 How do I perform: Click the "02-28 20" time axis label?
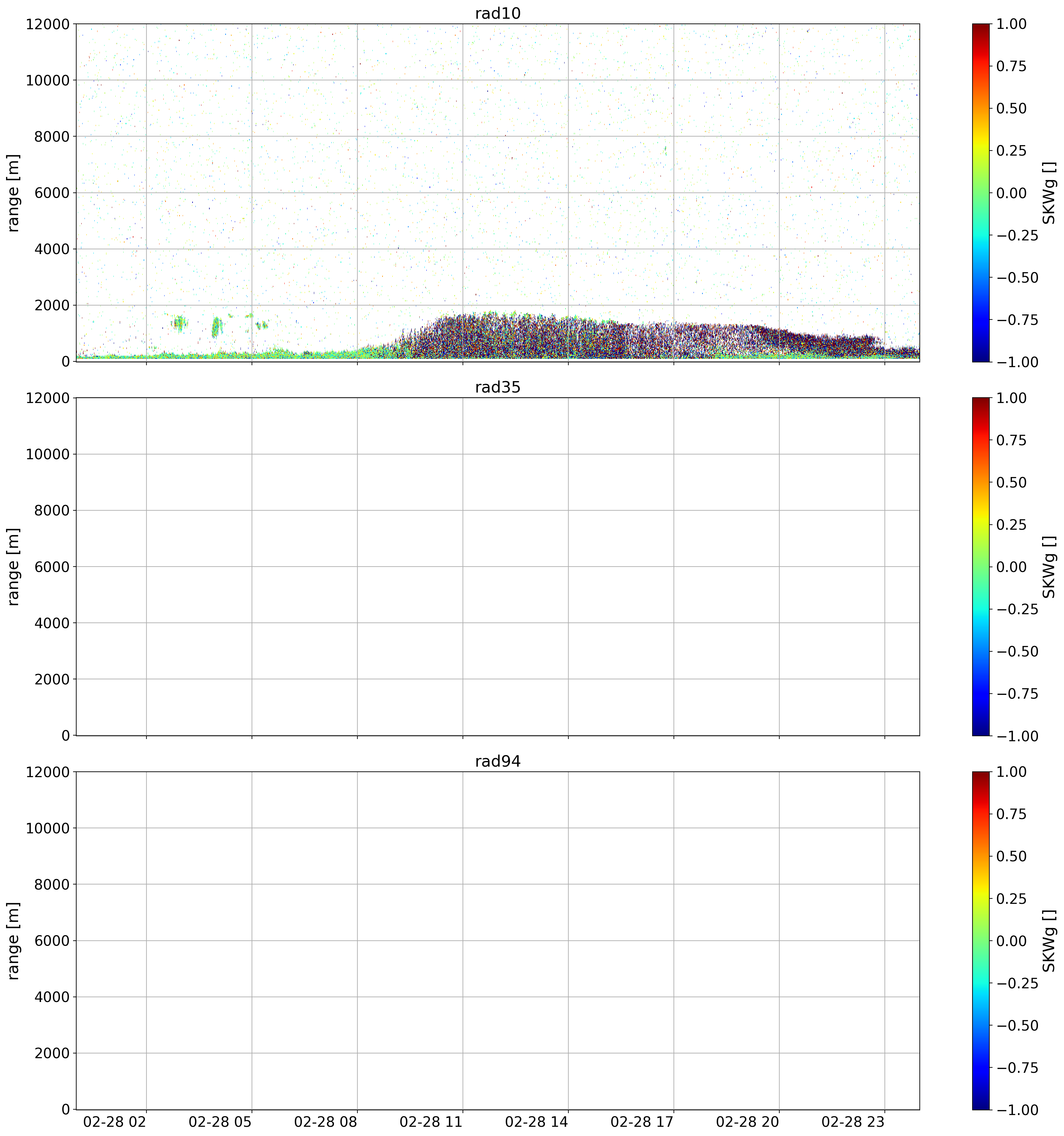pos(747,1122)
